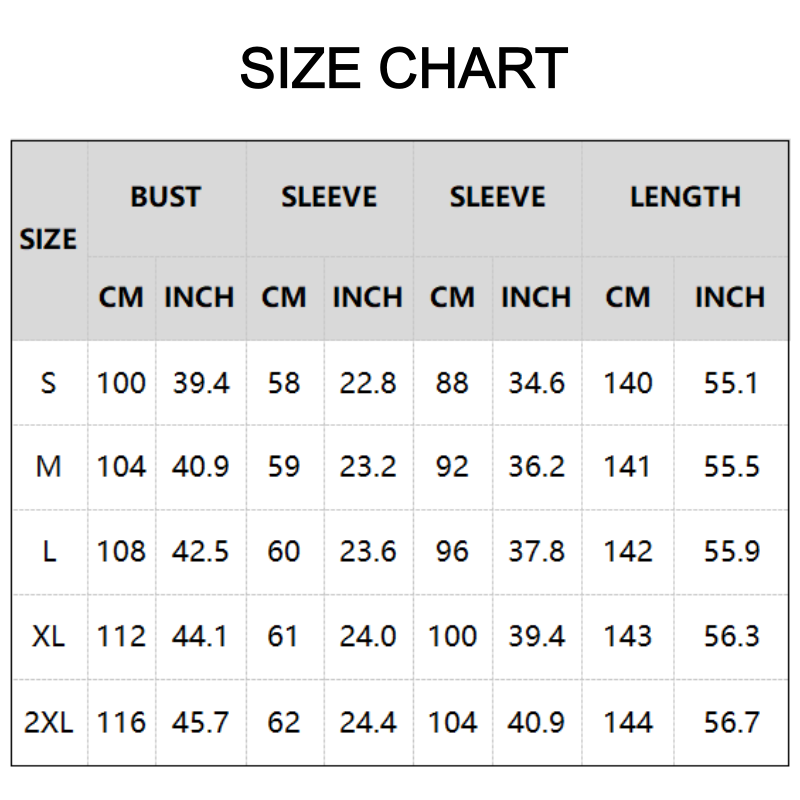Click the 108 bust value for size L
The image size is (800, 800).
tap(121, 552)
